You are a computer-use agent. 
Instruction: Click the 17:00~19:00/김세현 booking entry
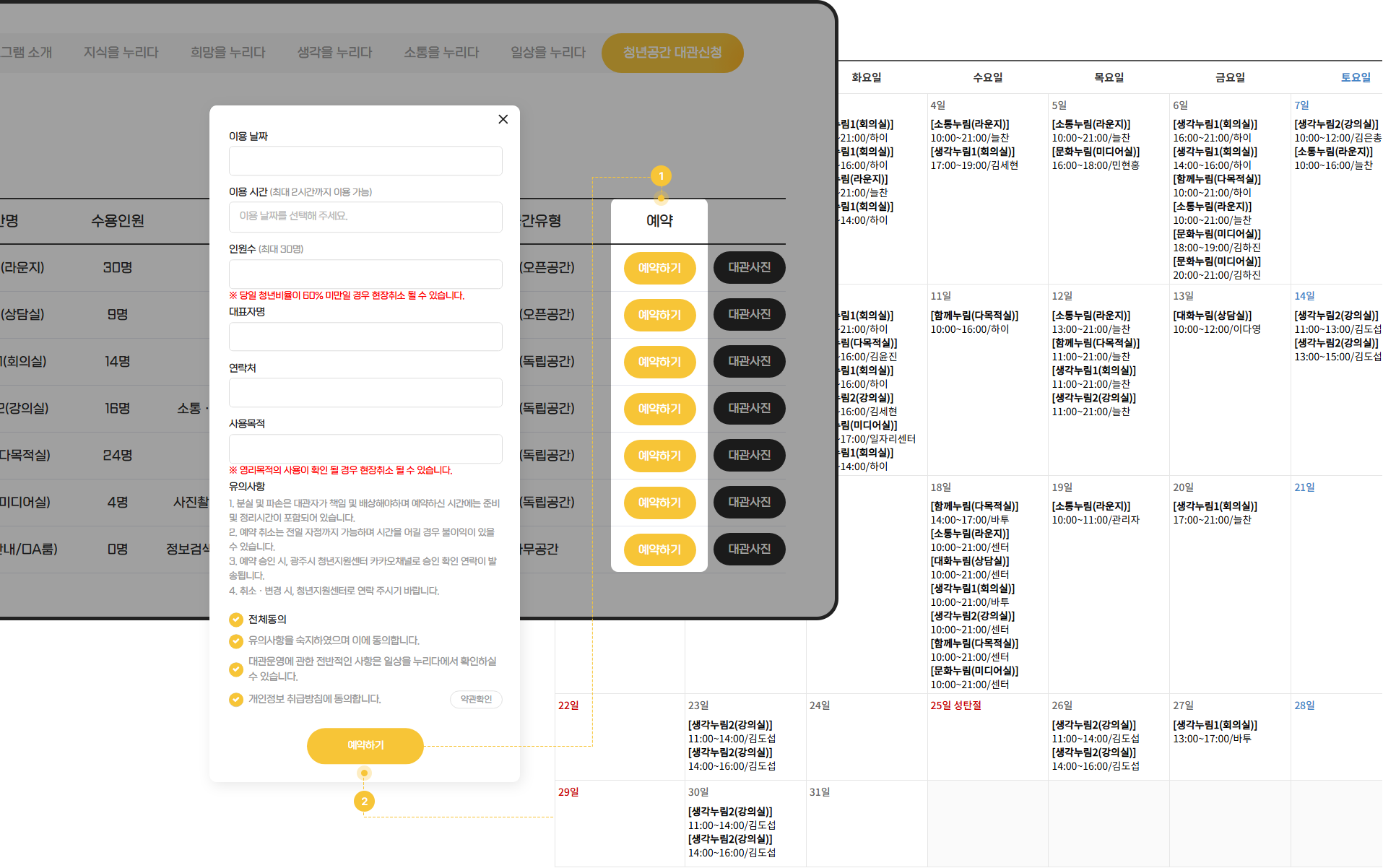[x=974, y=165]
